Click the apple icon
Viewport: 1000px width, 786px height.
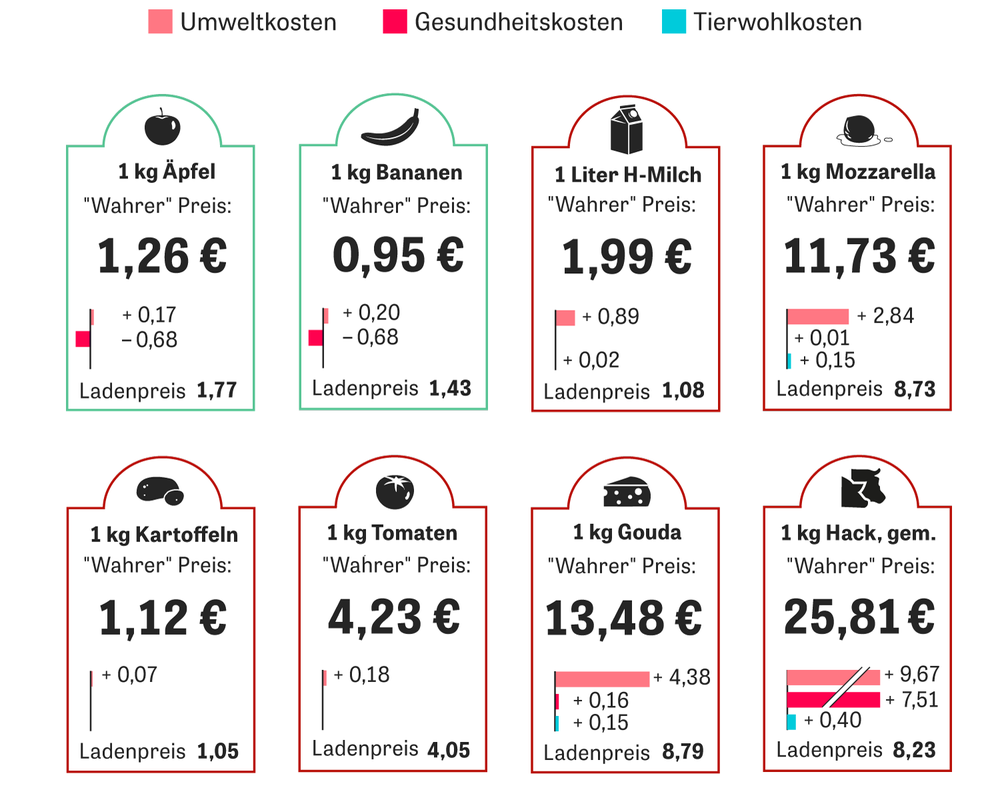coord(159,129)
